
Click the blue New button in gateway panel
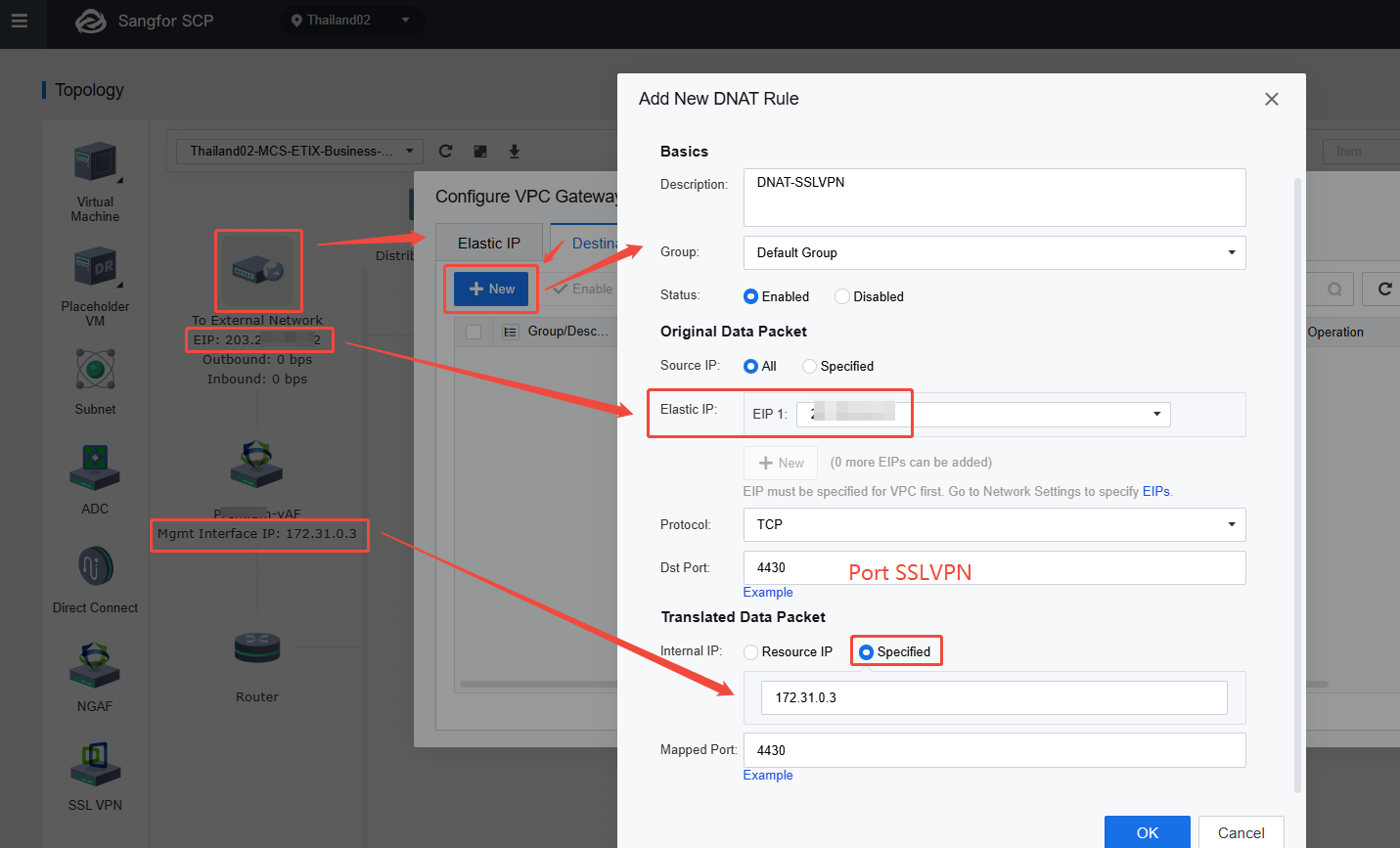[x=491, y=289]
